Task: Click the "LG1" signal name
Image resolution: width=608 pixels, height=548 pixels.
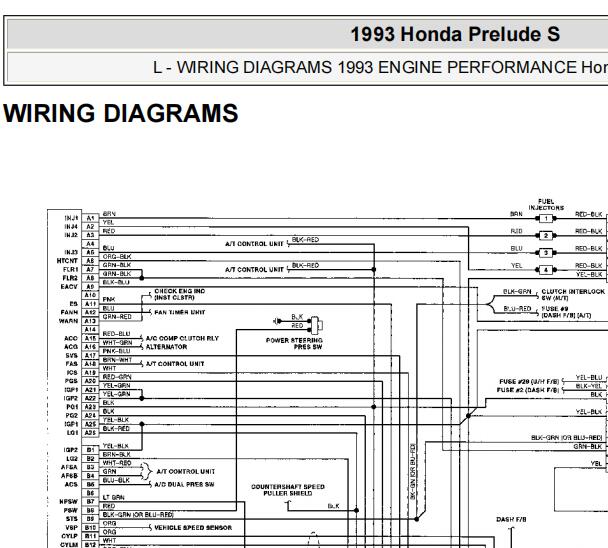Action: click(72, 432)
